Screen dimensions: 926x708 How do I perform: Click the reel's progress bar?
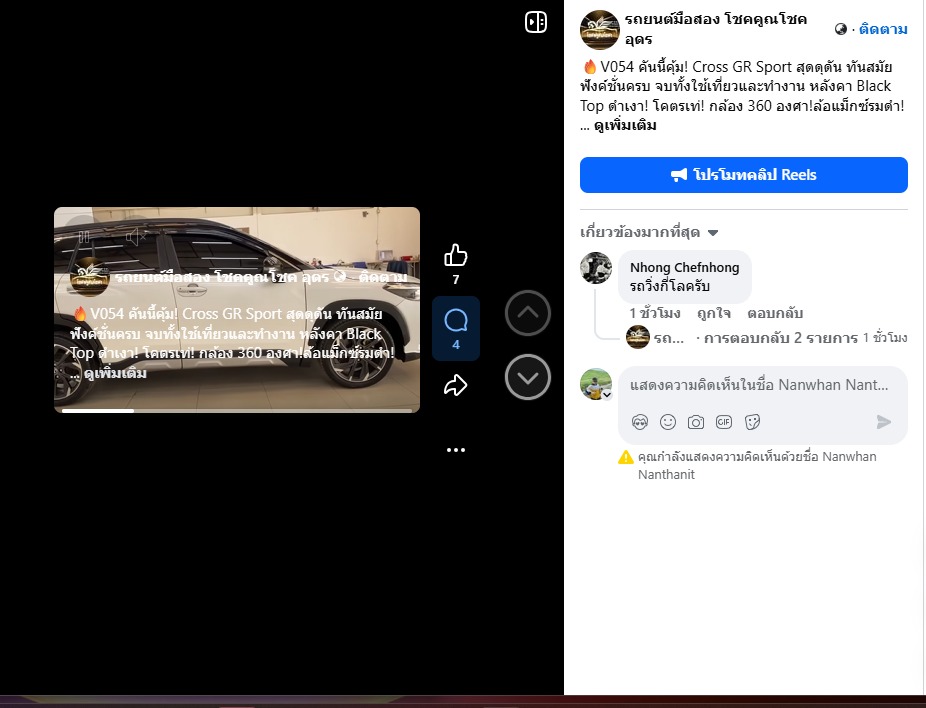237,410
